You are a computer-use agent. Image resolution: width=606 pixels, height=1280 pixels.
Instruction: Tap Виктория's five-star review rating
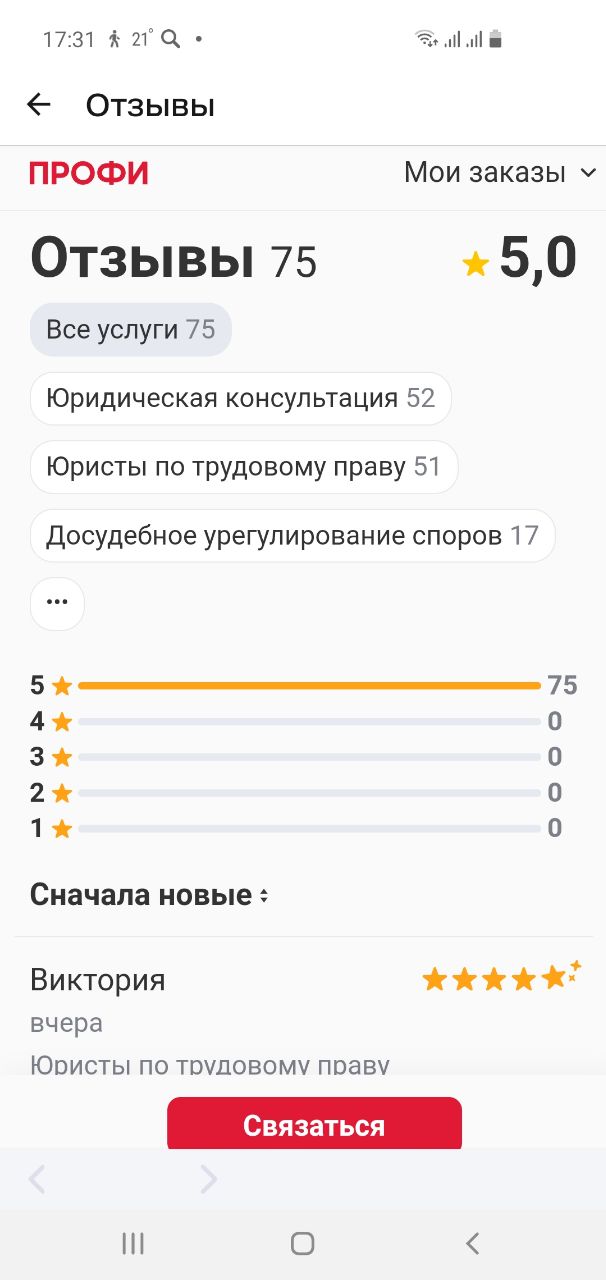500,978
